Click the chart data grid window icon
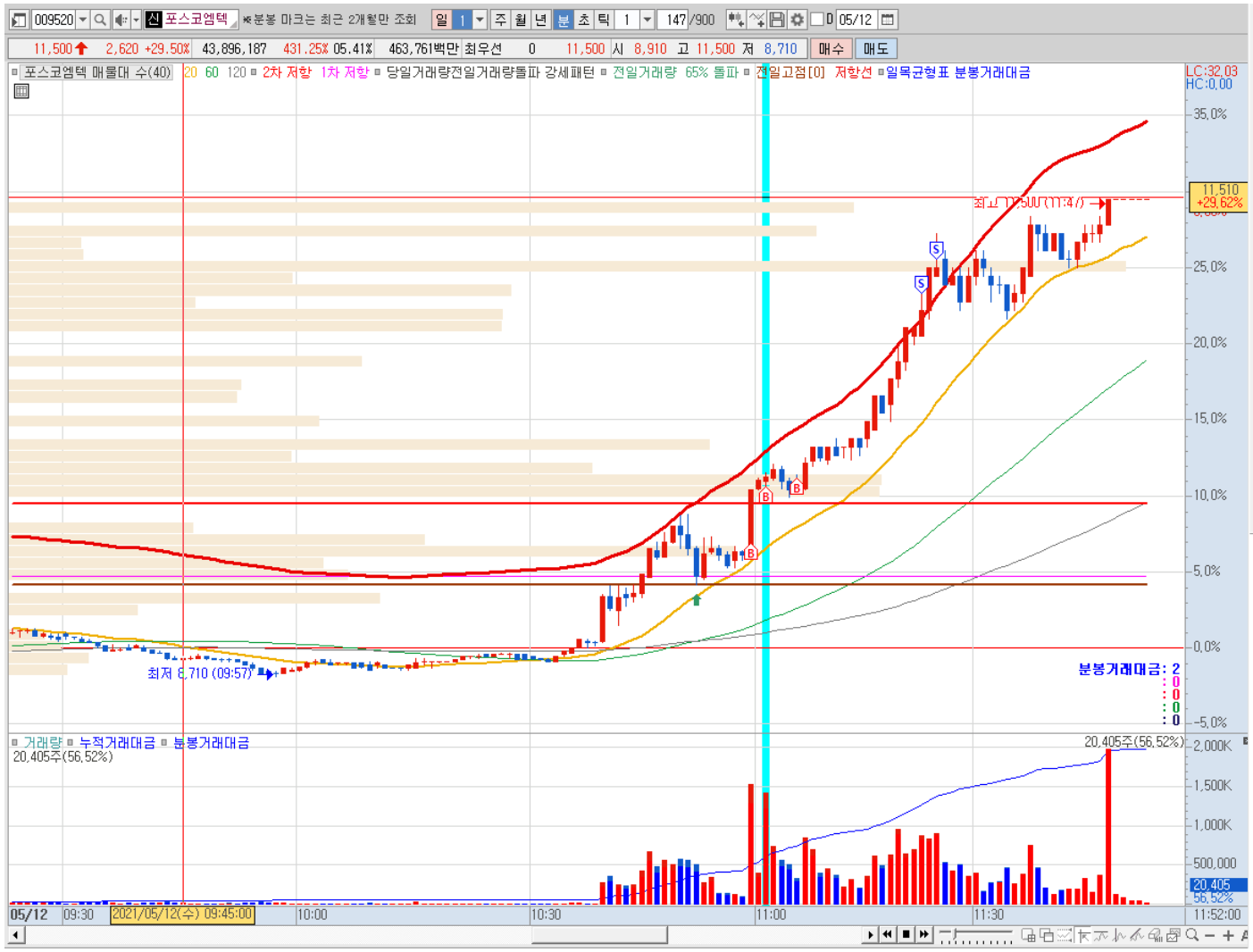The width and height of the screenshot is (1253, 952). 1028,935
